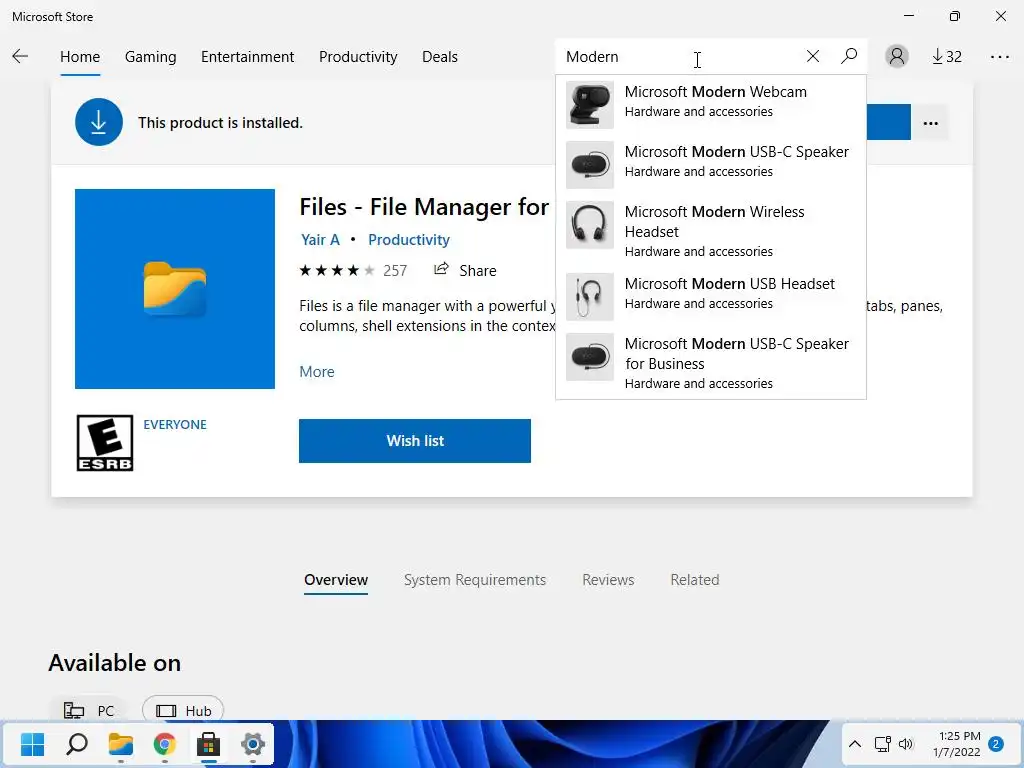Click the Modern Wireless Headset image

tap(590, 225)
